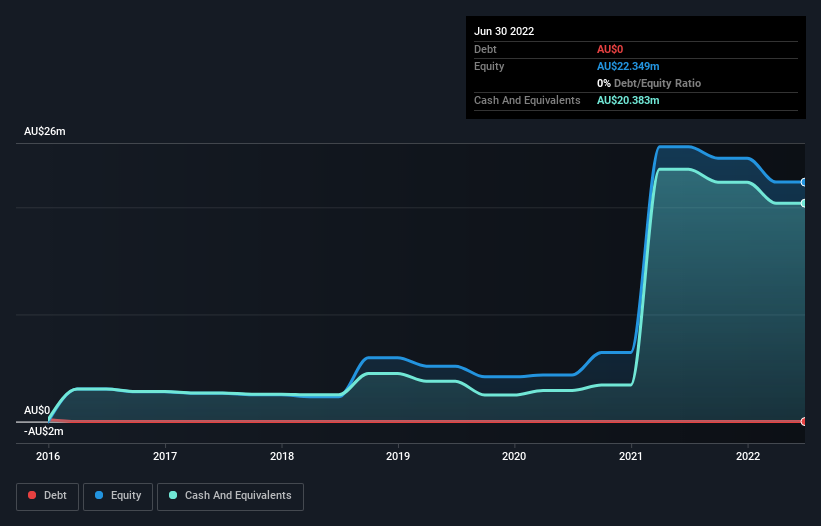The width and height of the screenshot is (821, 526).
Task: Click the Debt label in tooltip
Action: (x=485, y=49)
